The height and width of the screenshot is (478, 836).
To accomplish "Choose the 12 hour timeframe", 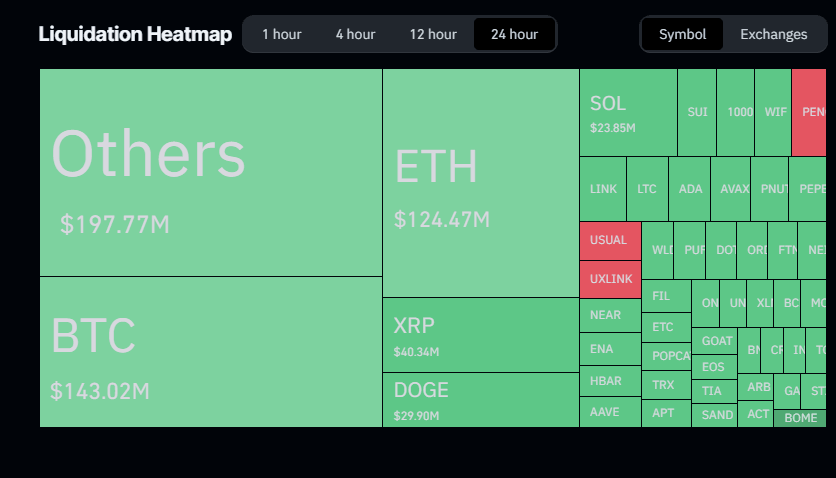I will 432,34.
